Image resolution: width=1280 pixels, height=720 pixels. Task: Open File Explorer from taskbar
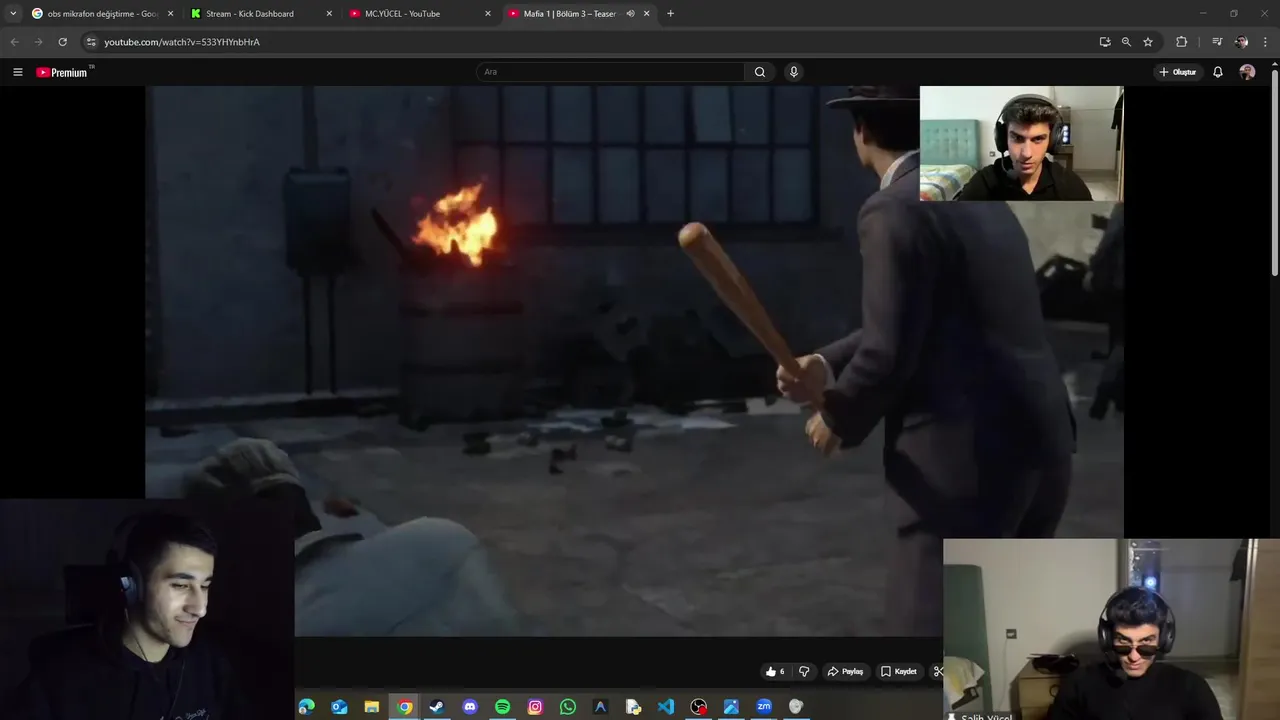(372, 707)
